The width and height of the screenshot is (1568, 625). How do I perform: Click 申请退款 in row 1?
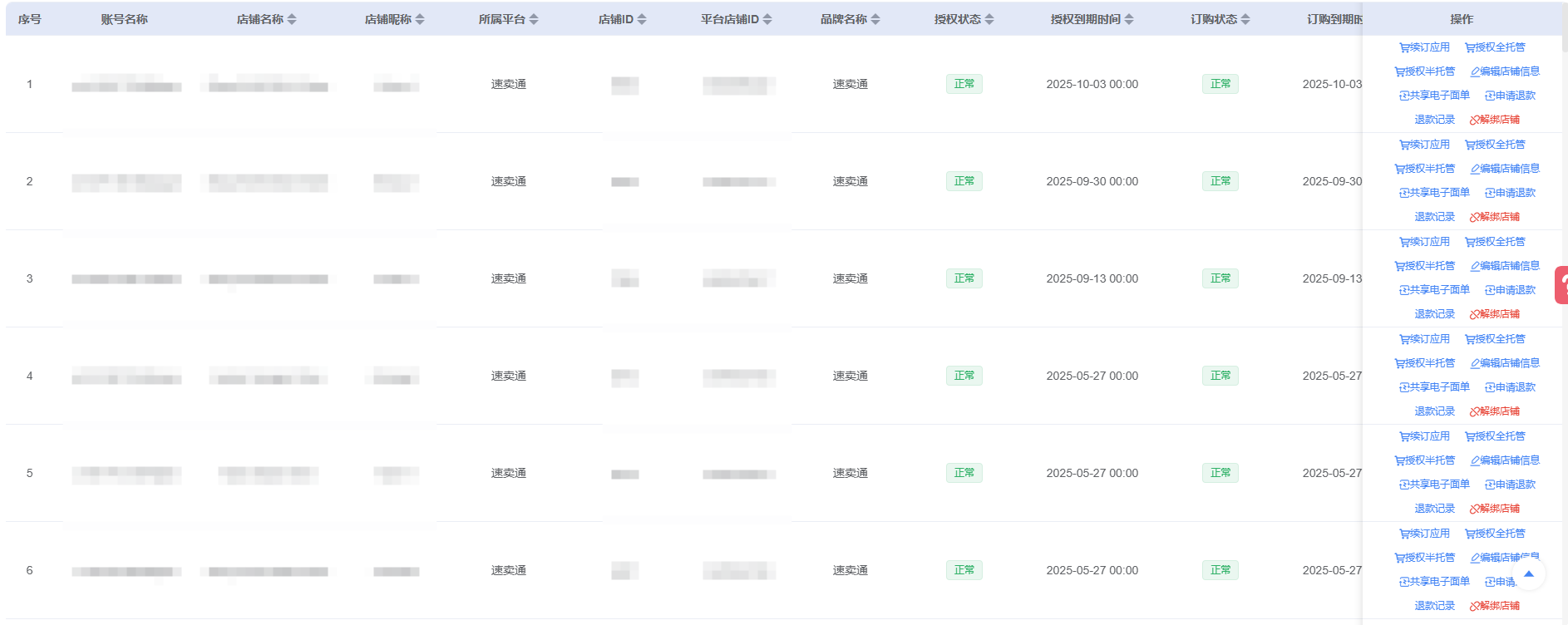1510,96
